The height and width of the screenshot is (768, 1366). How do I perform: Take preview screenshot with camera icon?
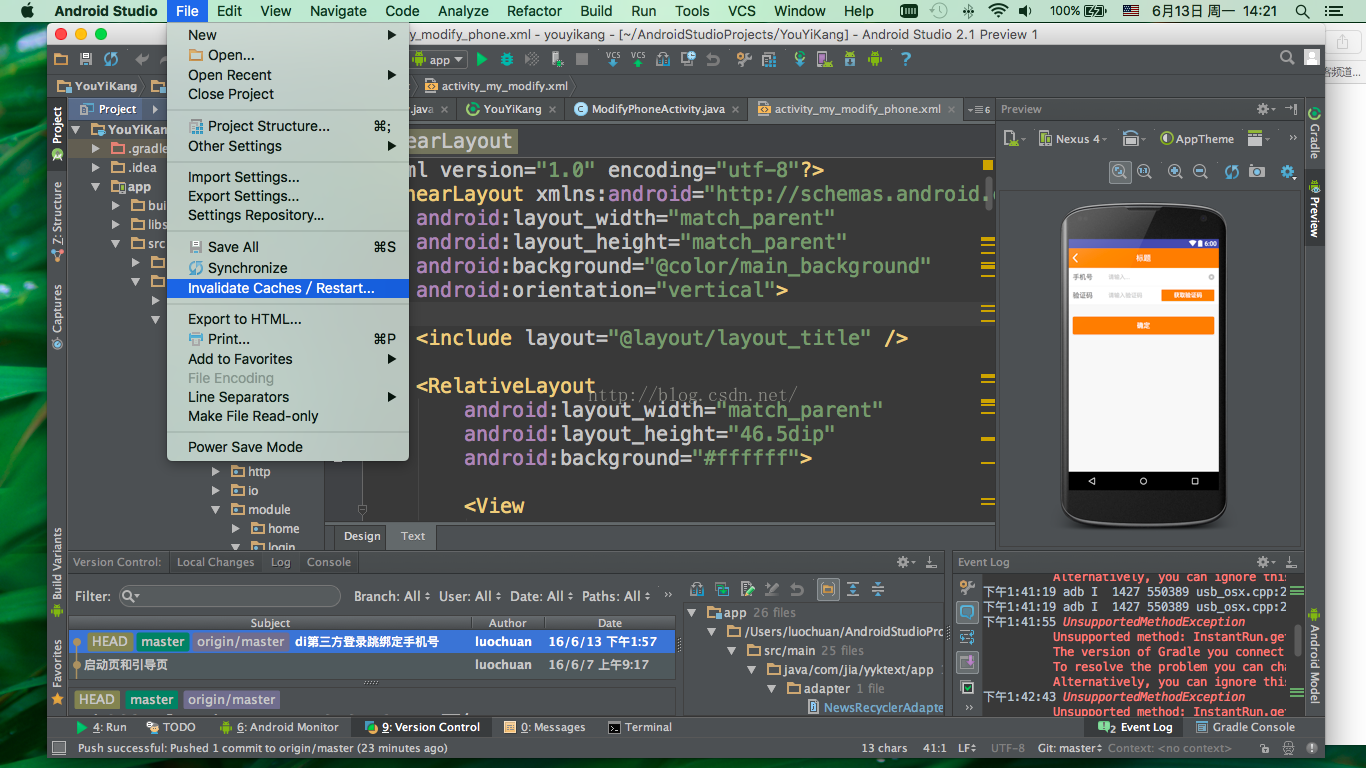point(1257,172)
